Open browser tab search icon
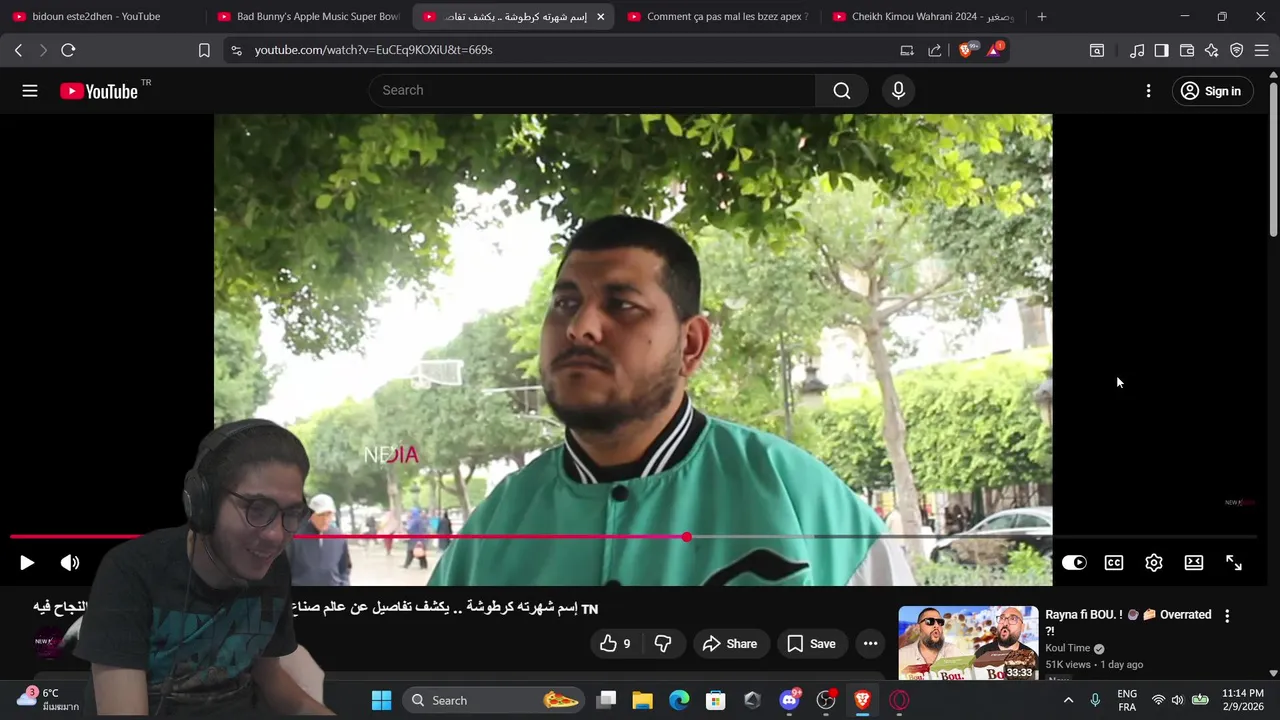Image resolution: width=1280 pixels, height=720 pixels. pos(1097,50)
